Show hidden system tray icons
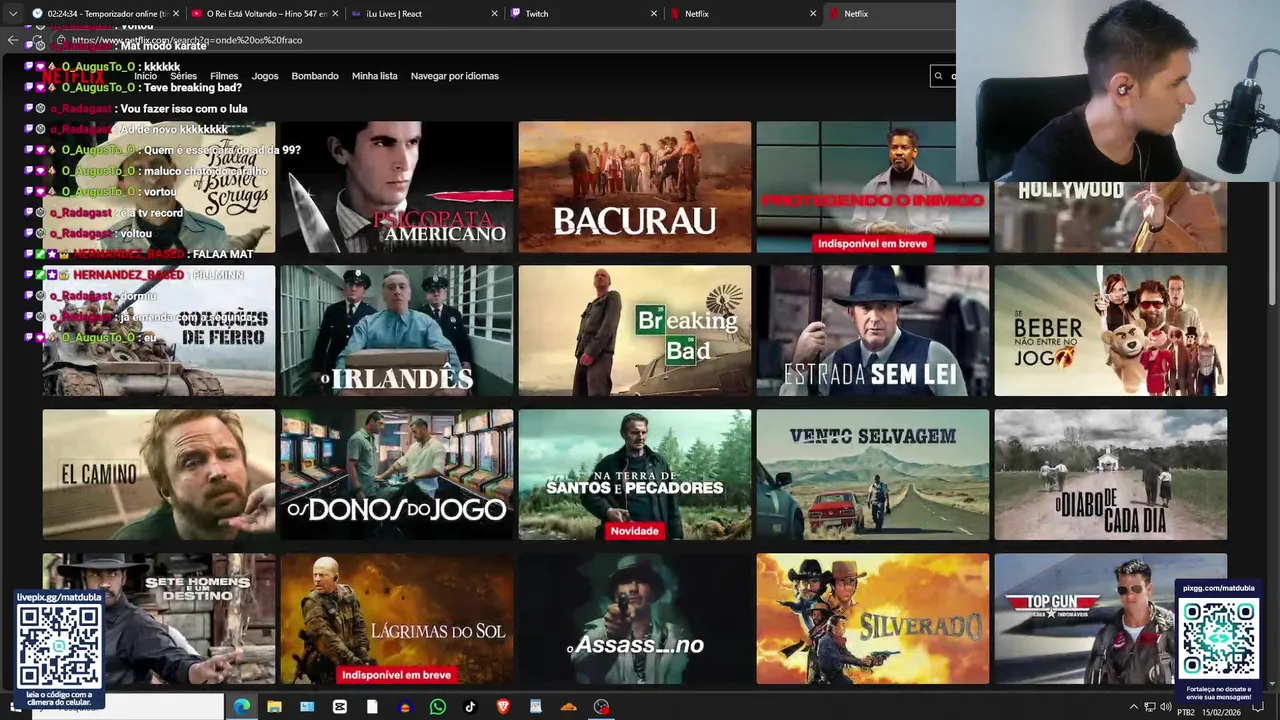Screen dimensions: 1280x720 click(x=1133, y=707)
